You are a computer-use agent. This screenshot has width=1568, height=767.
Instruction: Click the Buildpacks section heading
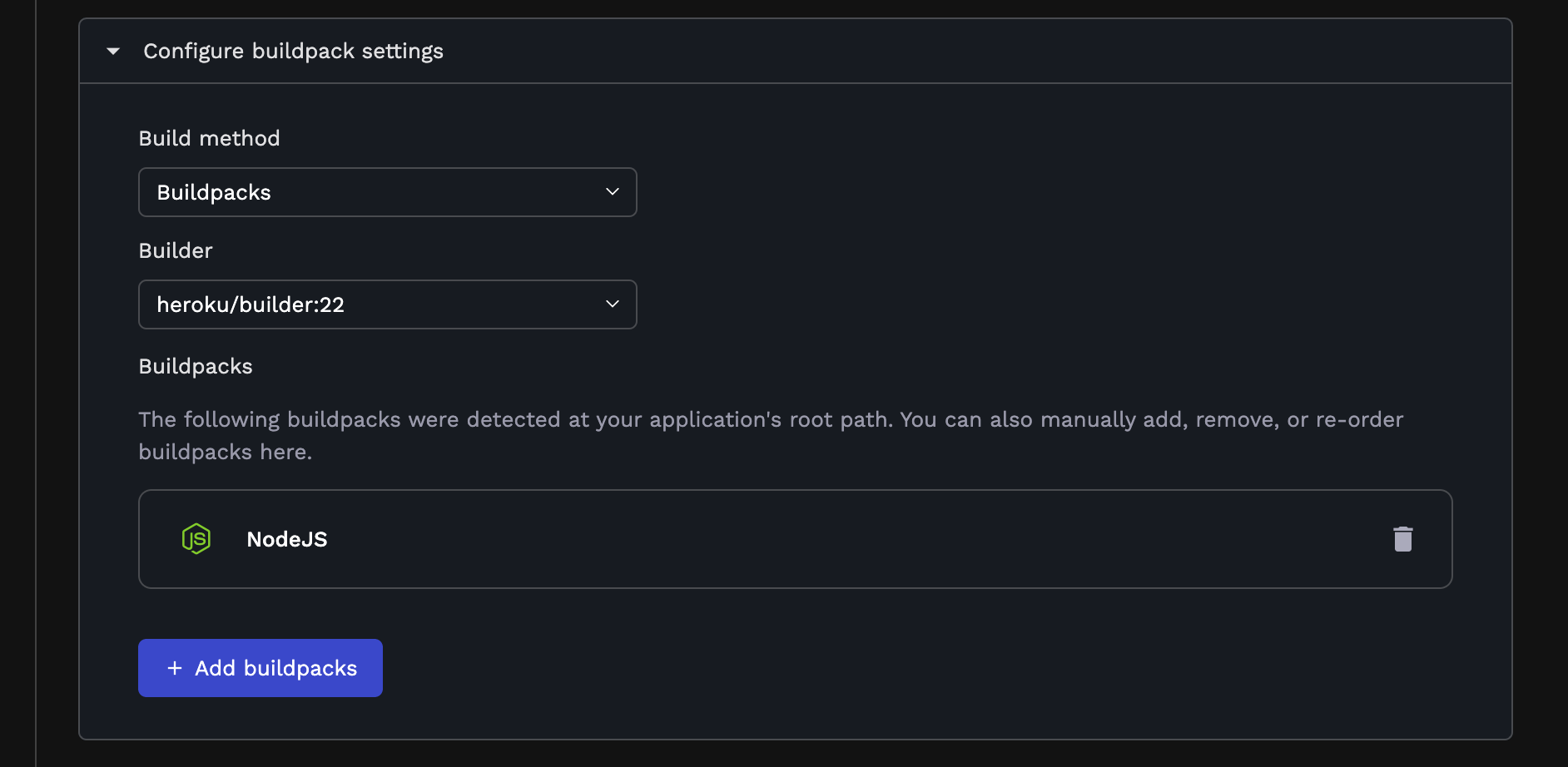[x=196, y=366]
